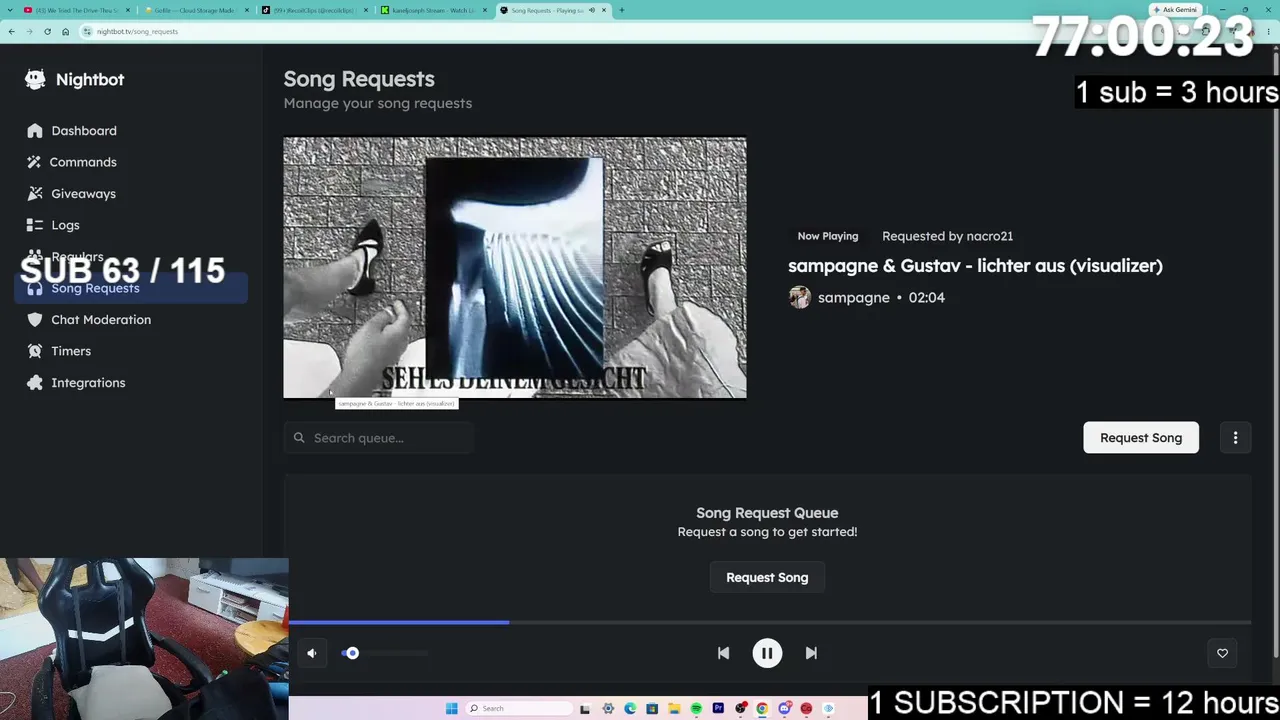The image size is (1280, 720).
Task: Go back in browser history
Action: [x=11, y=31]
